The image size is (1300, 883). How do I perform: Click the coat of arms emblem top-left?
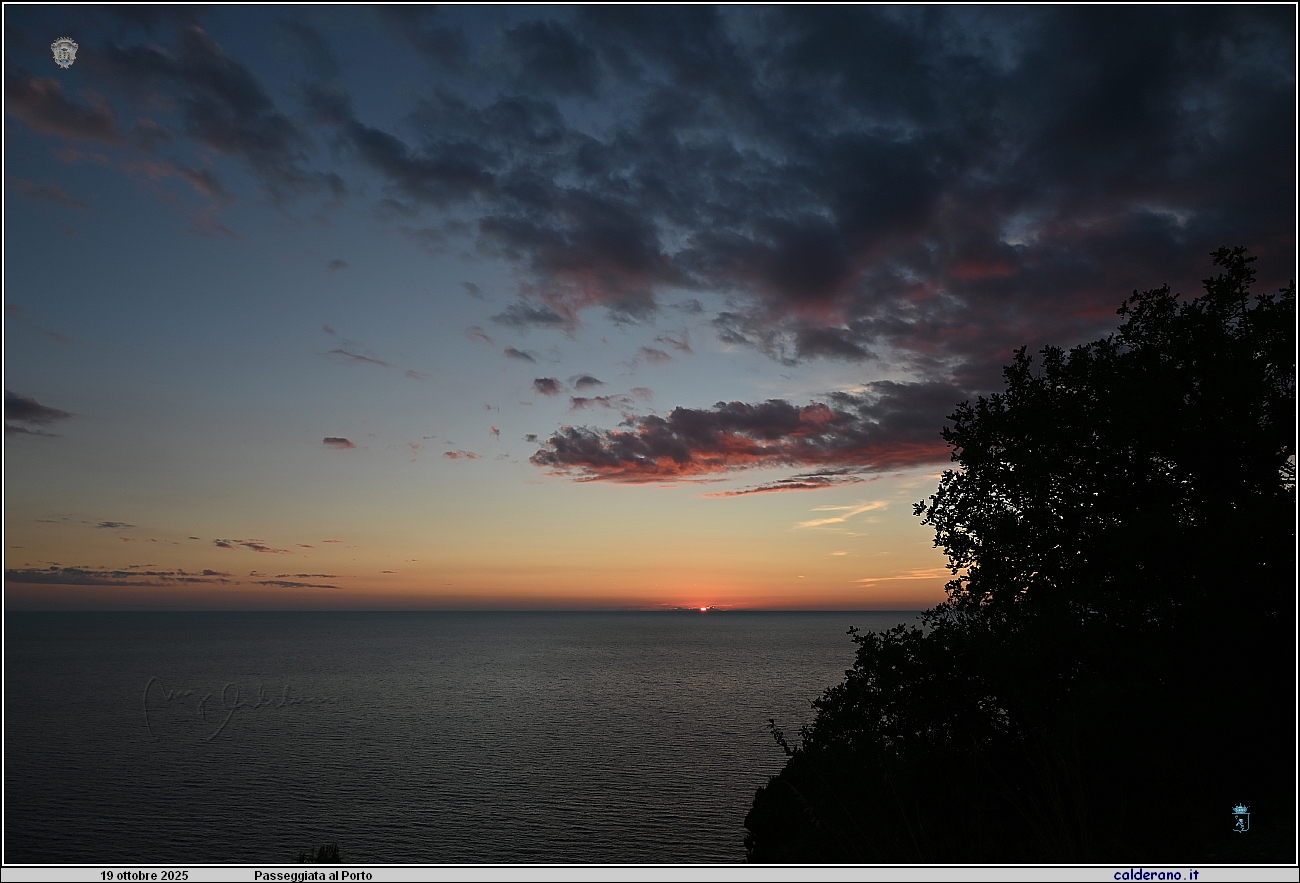pyautogui.click(x=64, y=52)
